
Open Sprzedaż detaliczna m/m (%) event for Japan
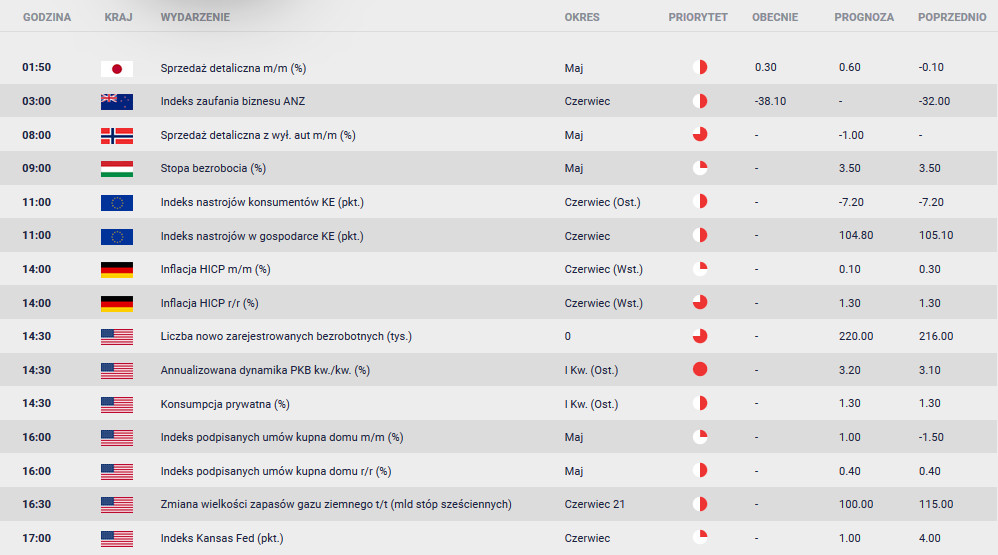tap(233, 68)
